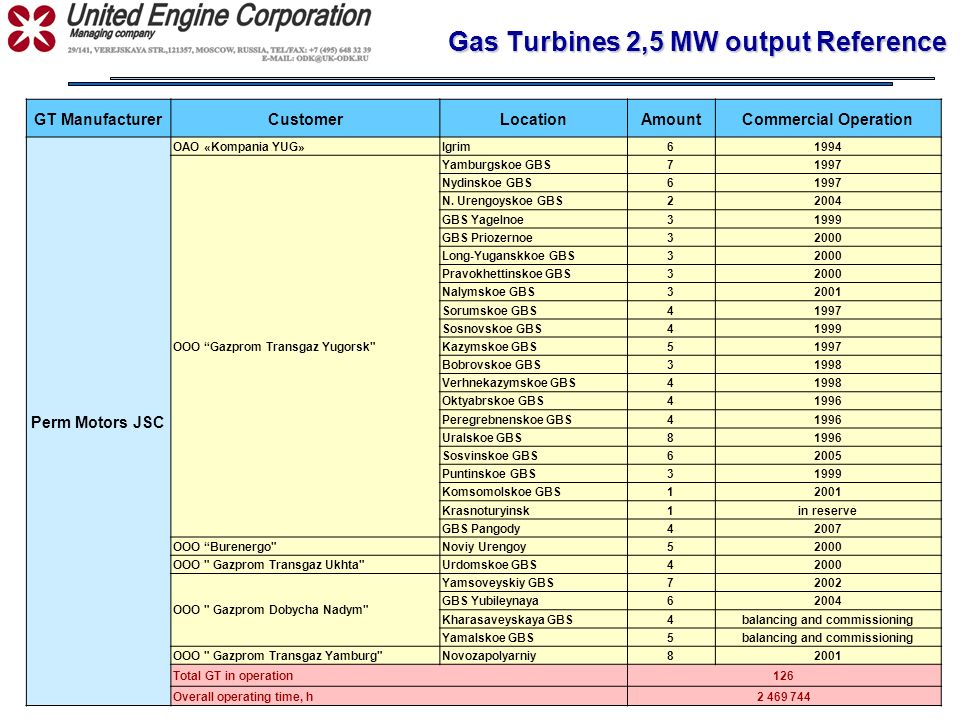Select 'balancing and commissioning' in Yamalskoe row

828,637
